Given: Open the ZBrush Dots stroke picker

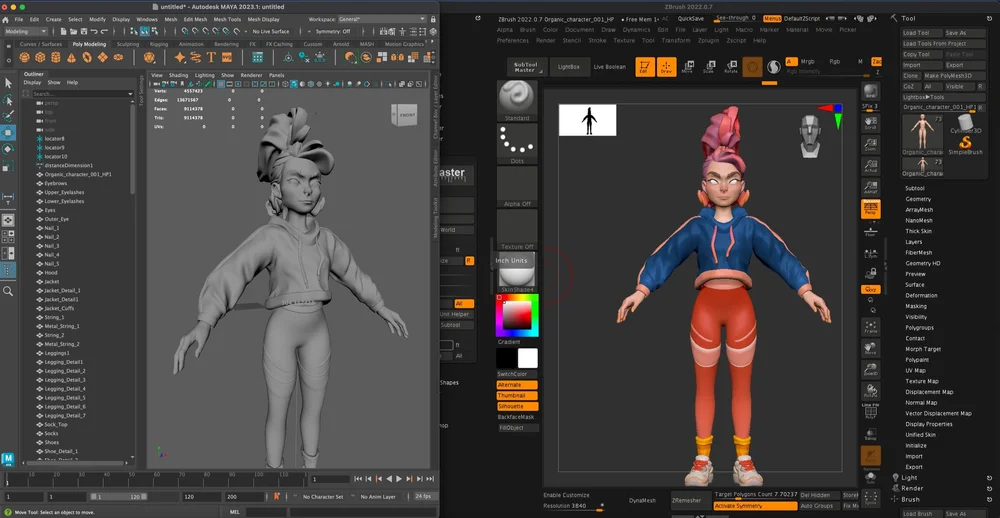Looking at the screenshot, I should click(x=517, y=144).
